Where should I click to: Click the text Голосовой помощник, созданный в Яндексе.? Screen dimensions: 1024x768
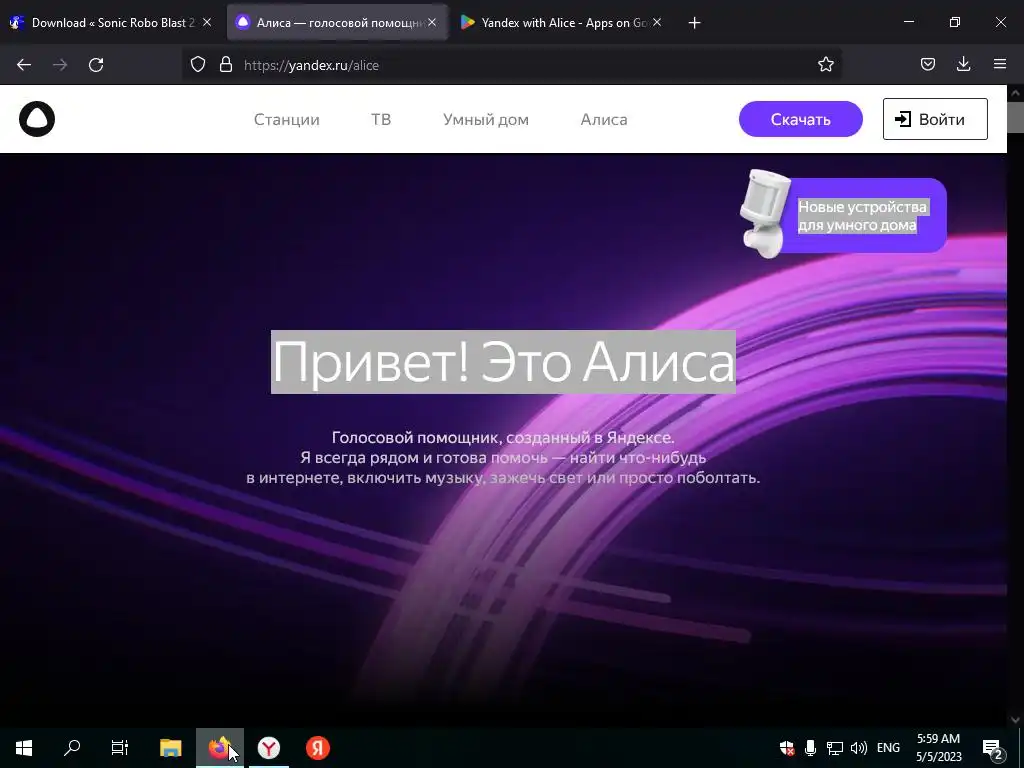(503, 437)
